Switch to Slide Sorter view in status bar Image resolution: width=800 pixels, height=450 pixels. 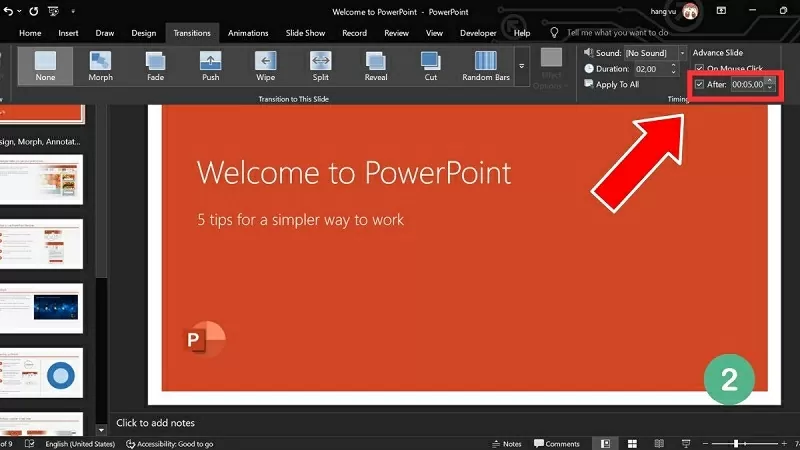(x=632, y=443)
